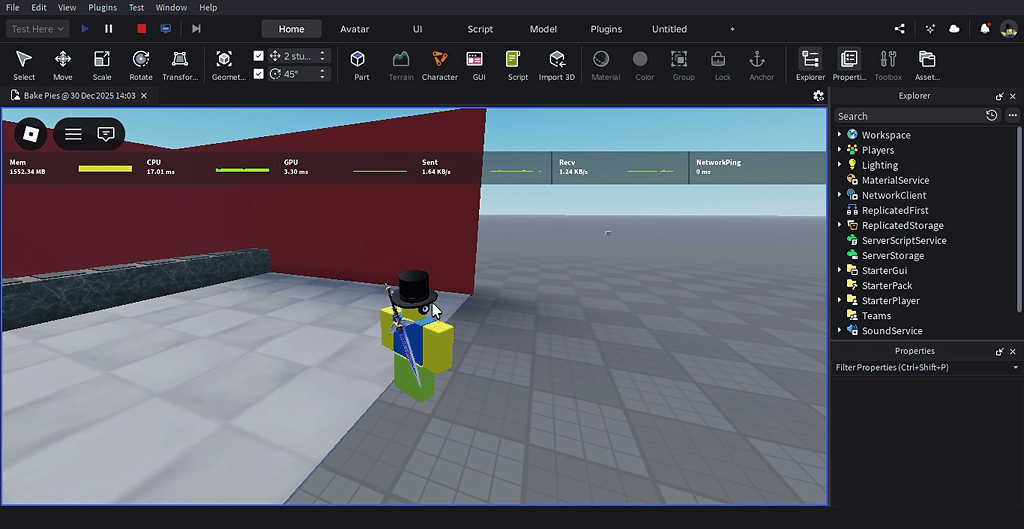Insert a new Part
Screen dimensions: 1024x529
click(361, 65)
